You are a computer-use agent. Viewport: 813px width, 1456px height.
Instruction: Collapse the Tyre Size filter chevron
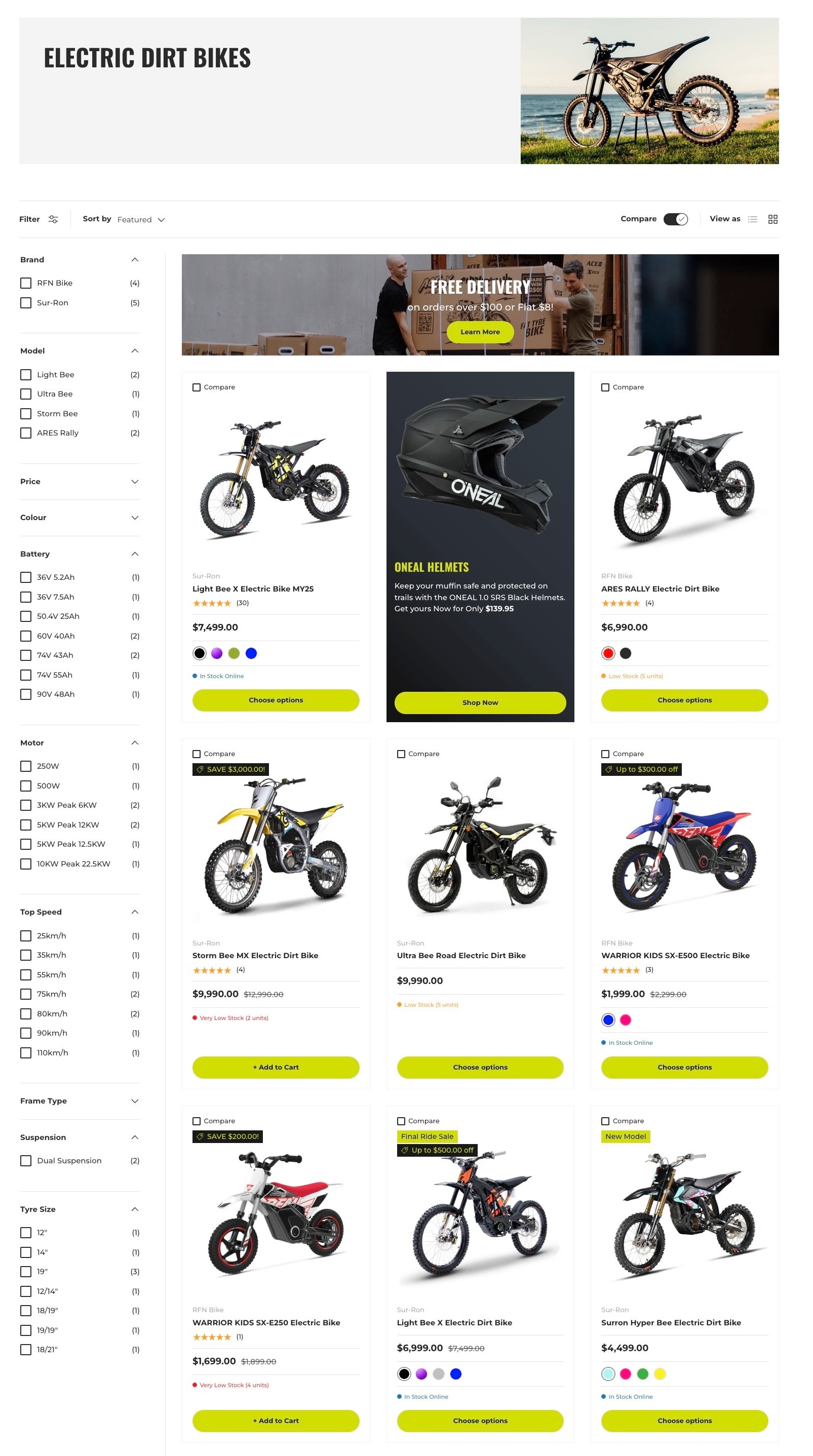pos(135,1209)
